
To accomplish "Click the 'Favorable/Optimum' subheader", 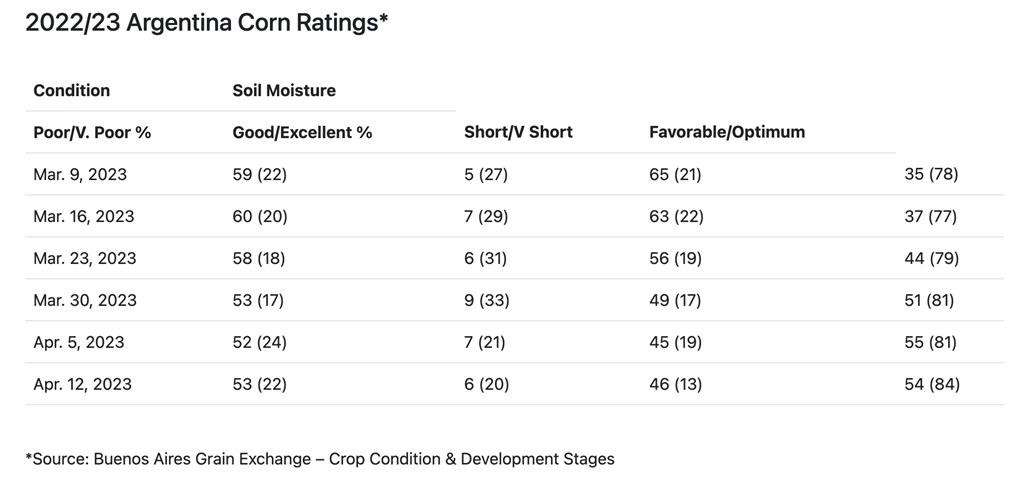I will coord(727,132).
